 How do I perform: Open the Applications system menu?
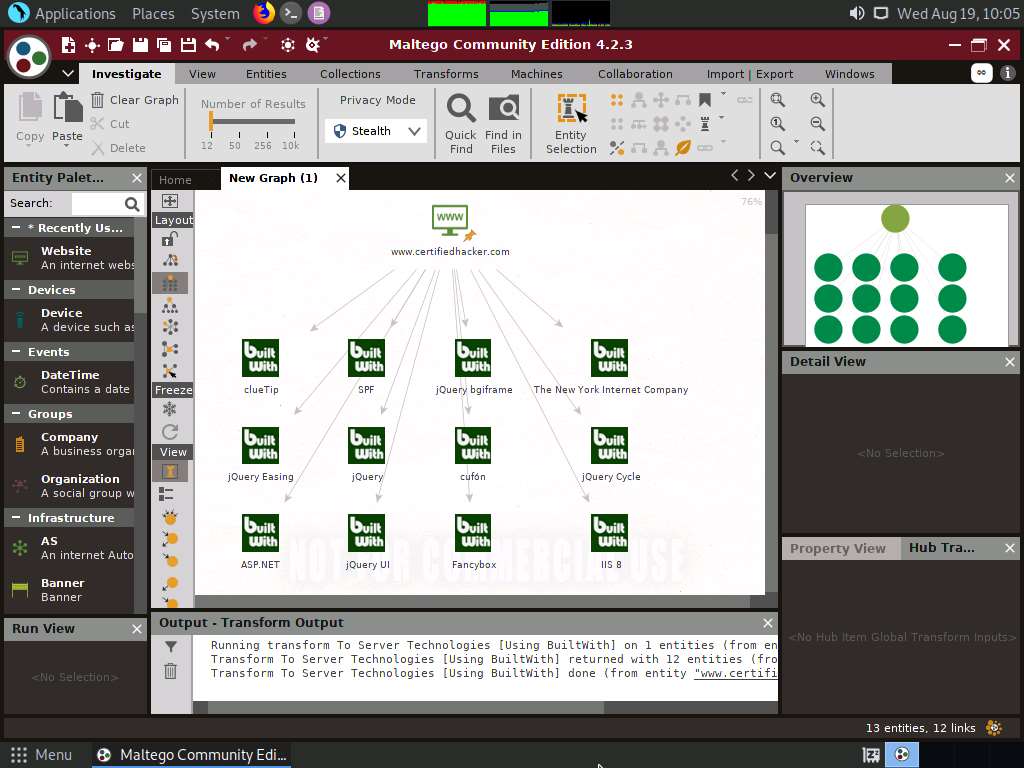click(75, 14)
